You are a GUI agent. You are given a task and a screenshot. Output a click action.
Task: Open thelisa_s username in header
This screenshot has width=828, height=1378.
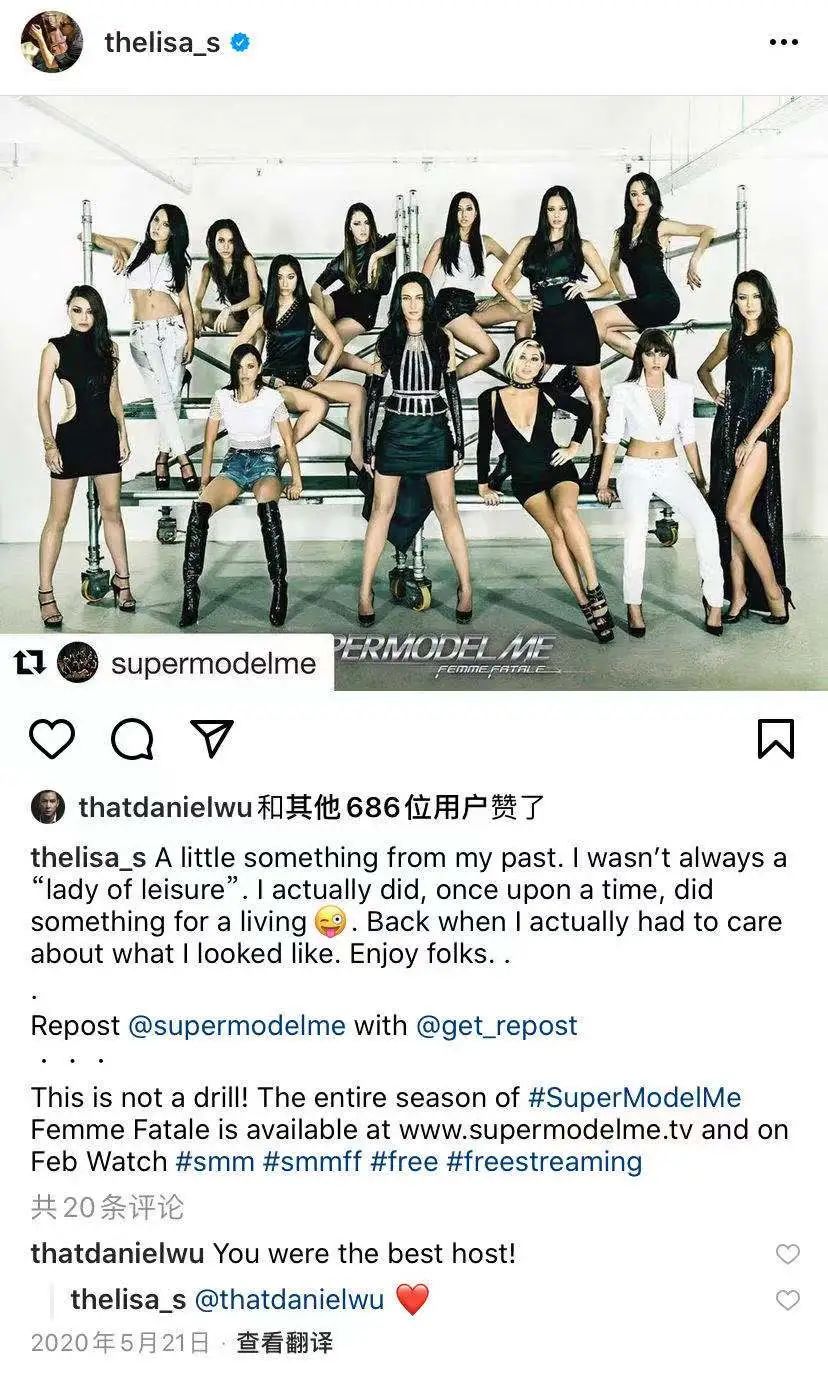coord(162,43)
